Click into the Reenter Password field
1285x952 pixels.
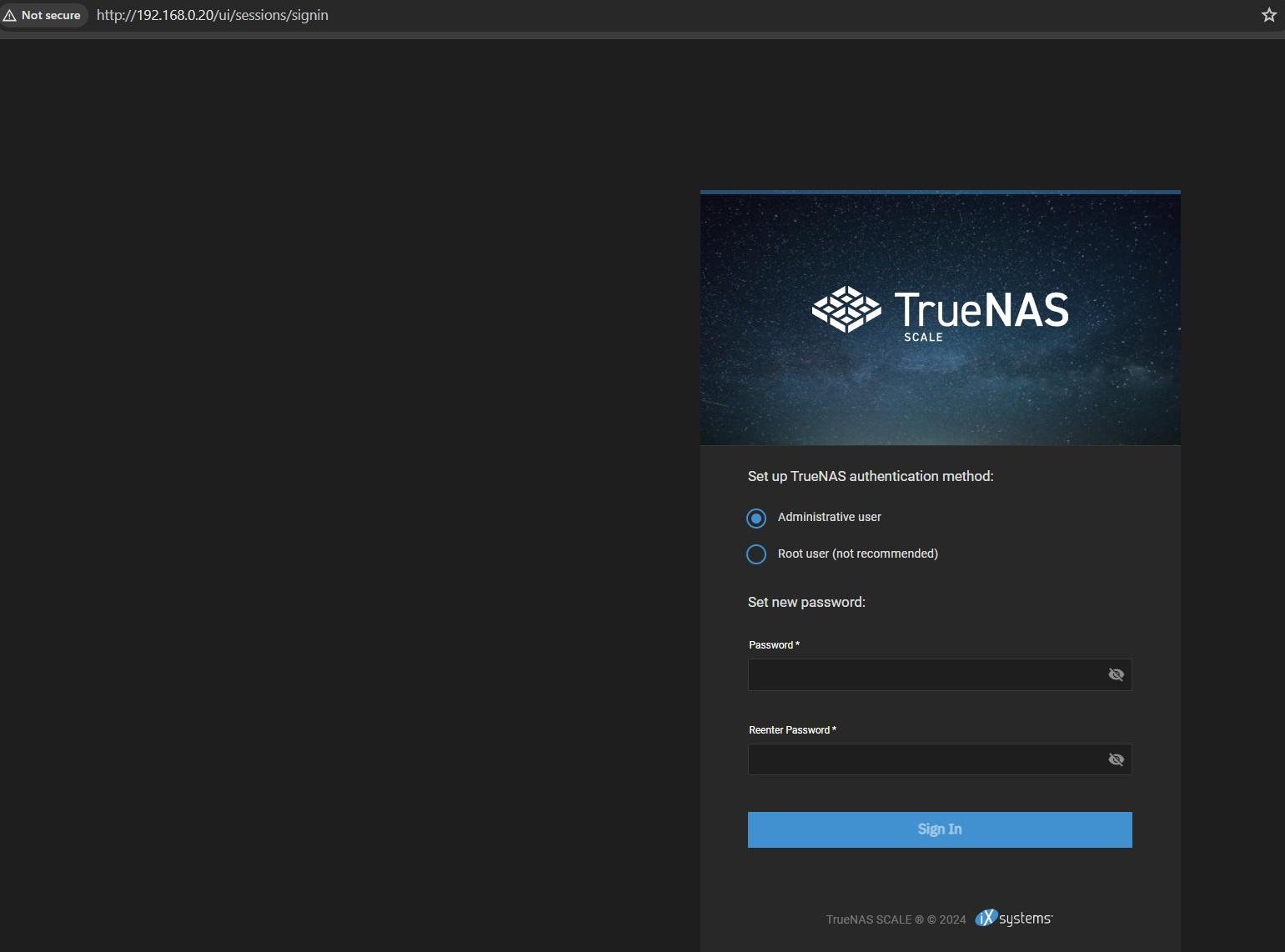(924, 759)
